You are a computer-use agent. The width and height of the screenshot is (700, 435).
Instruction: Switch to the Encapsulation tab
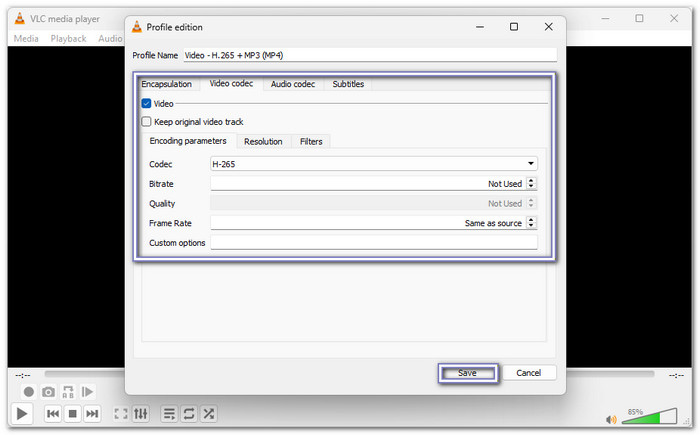tap(167, 84)
